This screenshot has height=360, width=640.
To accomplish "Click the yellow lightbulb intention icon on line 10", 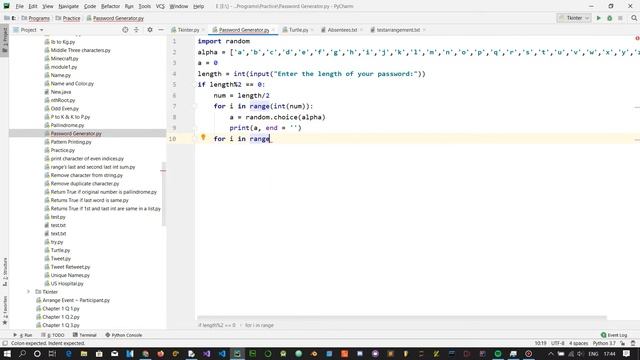I will pyautogui.click(x=203, y=138).
